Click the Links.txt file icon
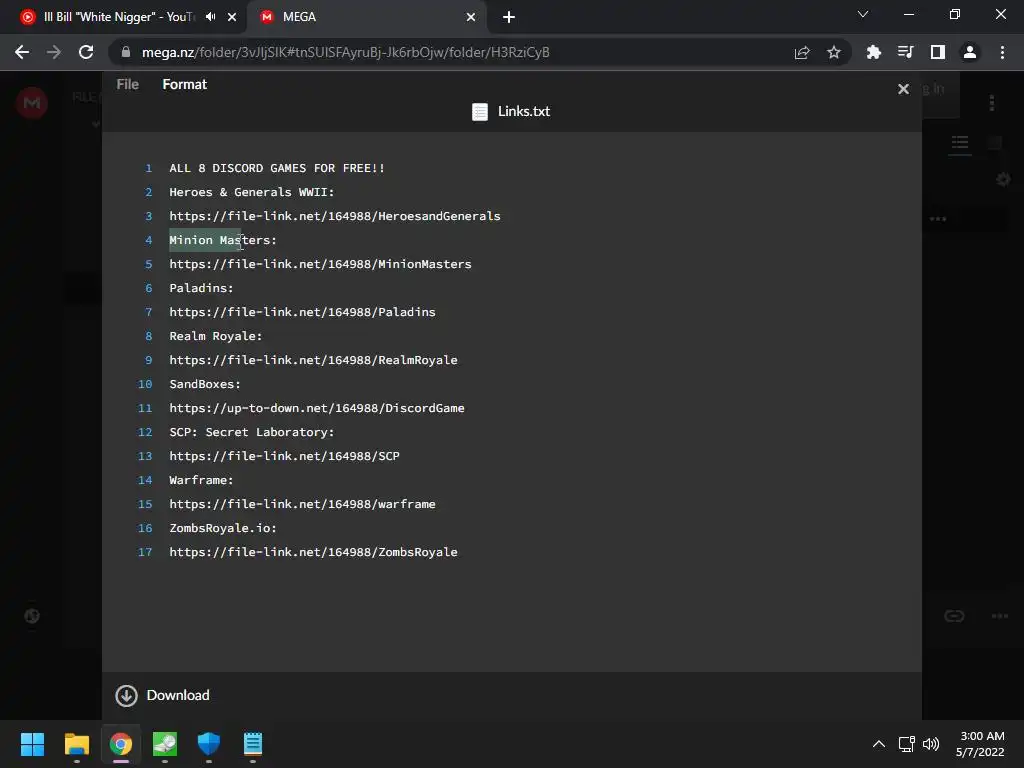Image resolution: width=1024 pixels, height=768 pixels. [x=480, y=112]
